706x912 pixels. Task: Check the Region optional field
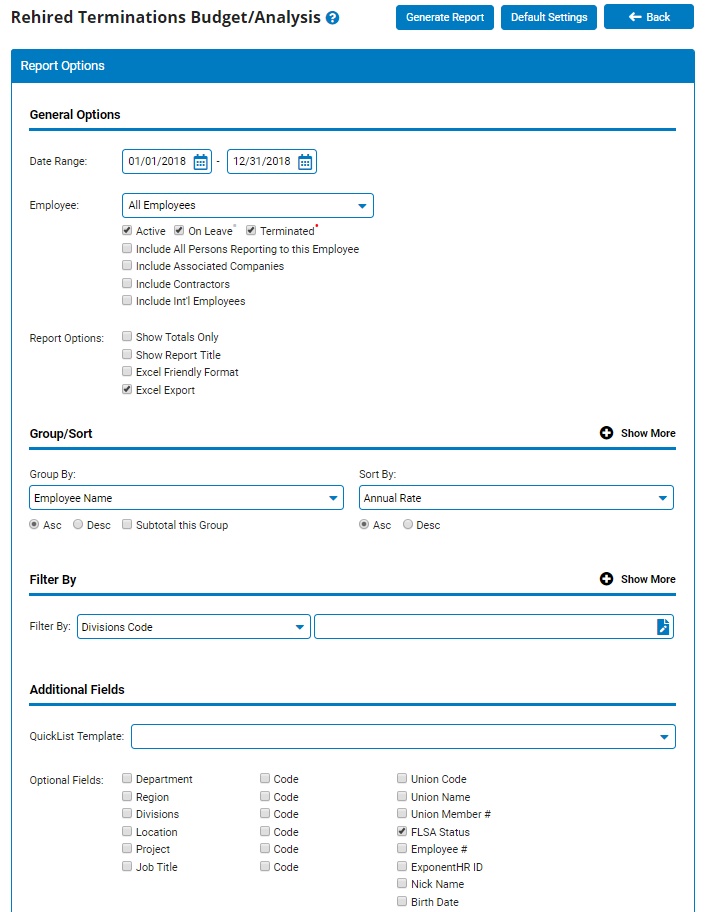click(127, 796)
